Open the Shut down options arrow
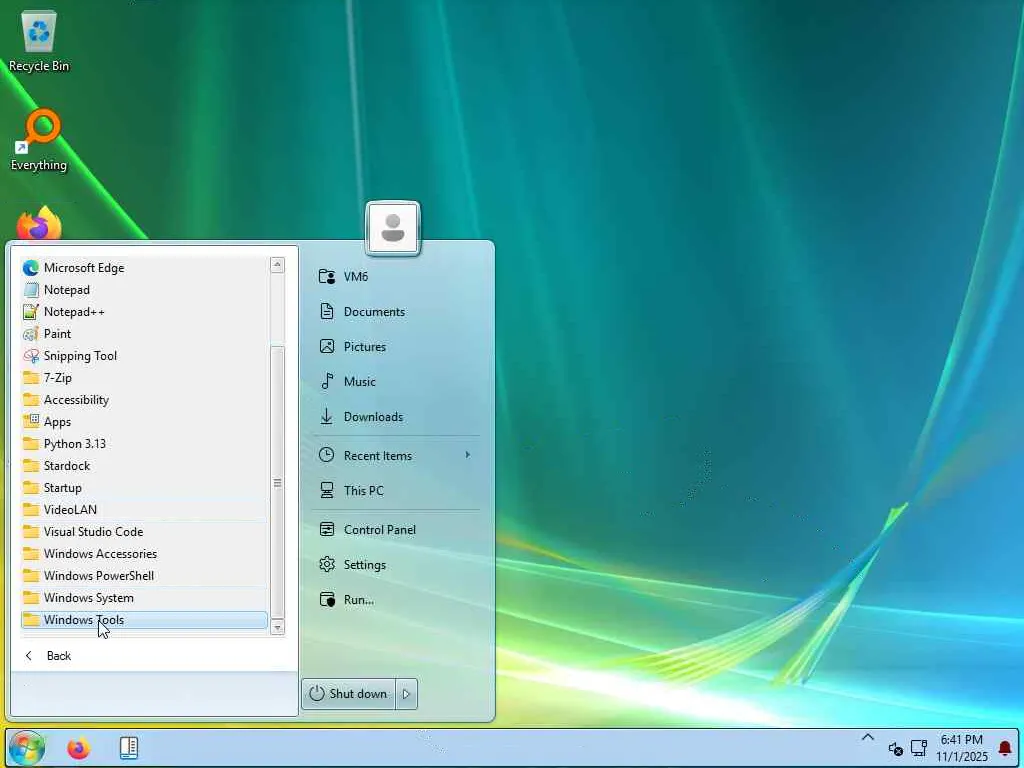The image size is (1024, 768). point(406,694)
